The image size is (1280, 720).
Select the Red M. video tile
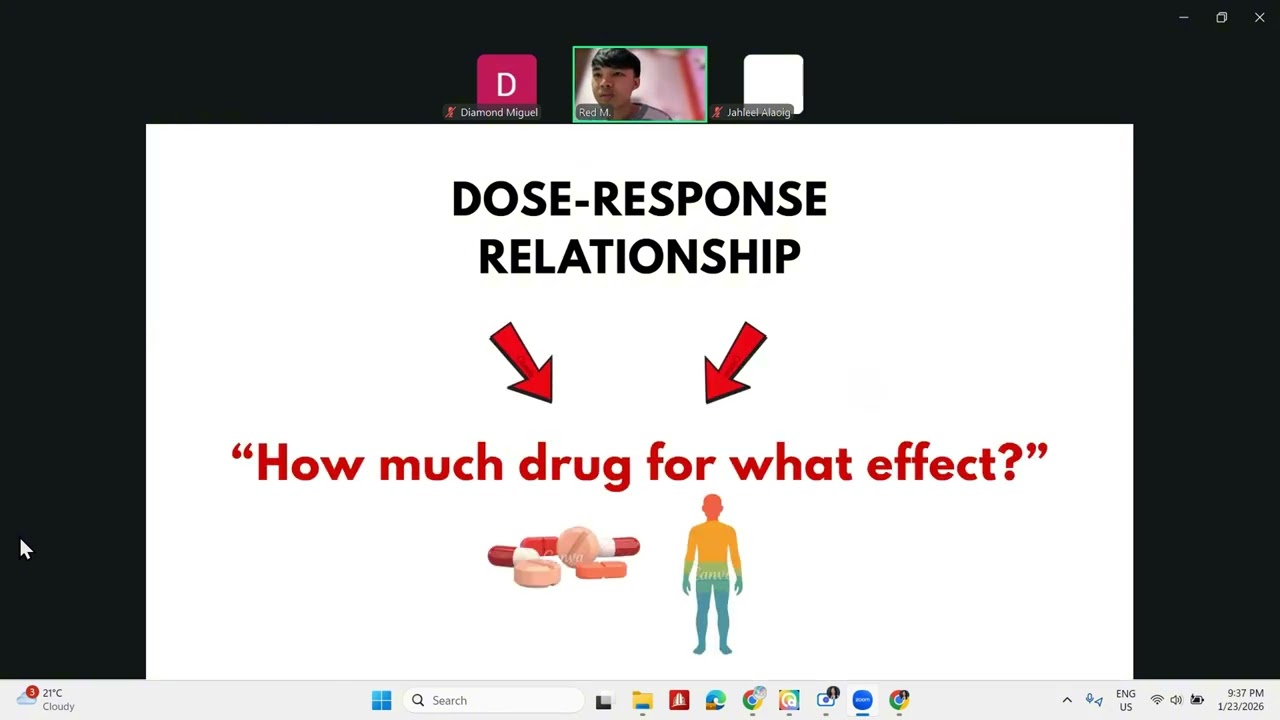(640, 84)
